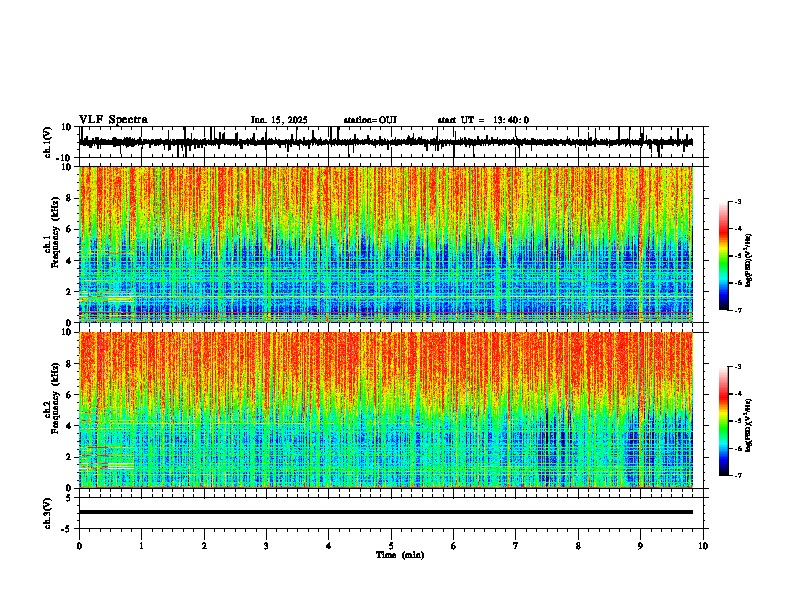Click the ch.1 PSD color scale bar
Screen dimensions: 792x612
tap(724, 256)
